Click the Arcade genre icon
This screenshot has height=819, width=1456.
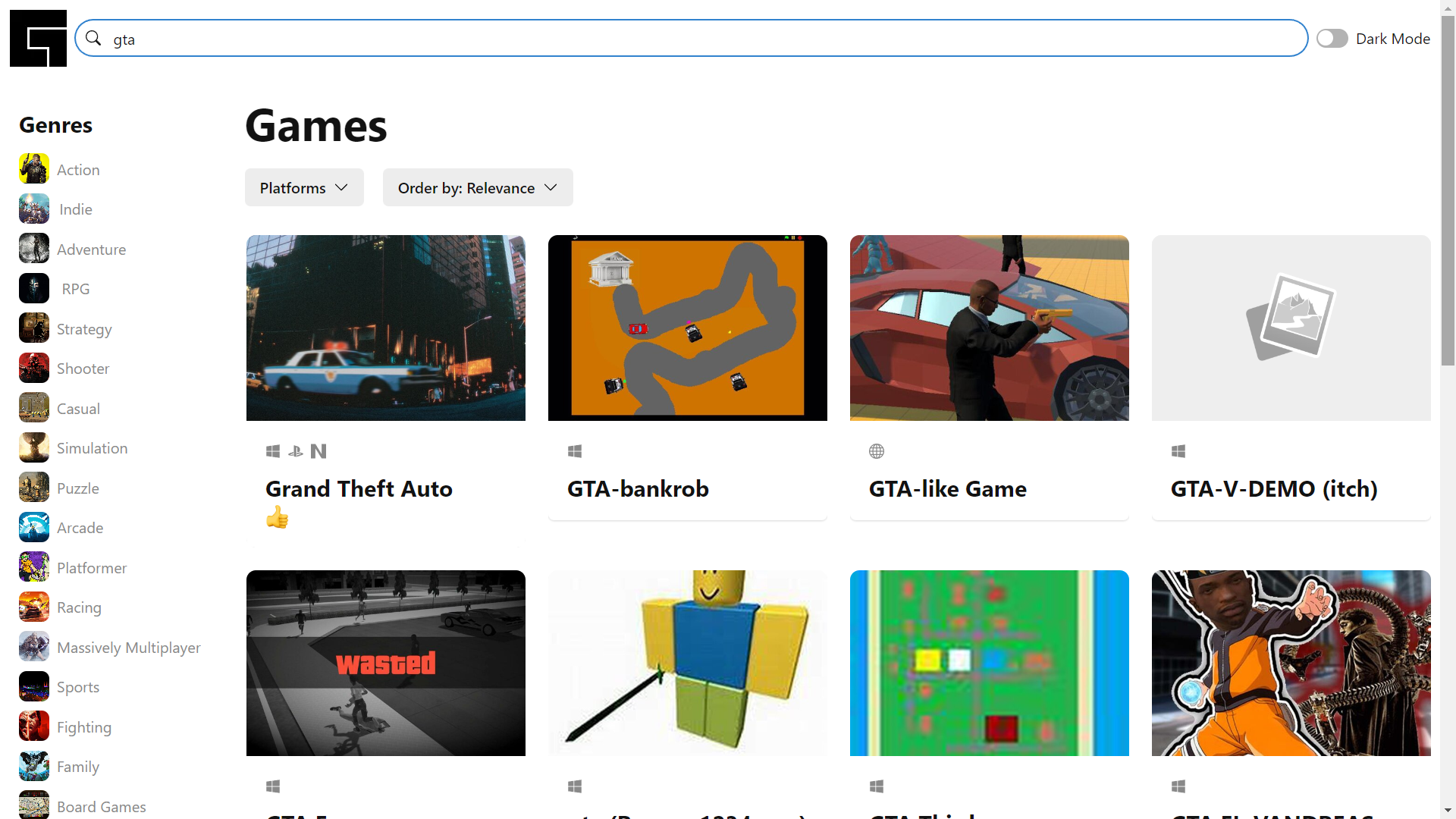pyautogui.click(x=34, y=528)
